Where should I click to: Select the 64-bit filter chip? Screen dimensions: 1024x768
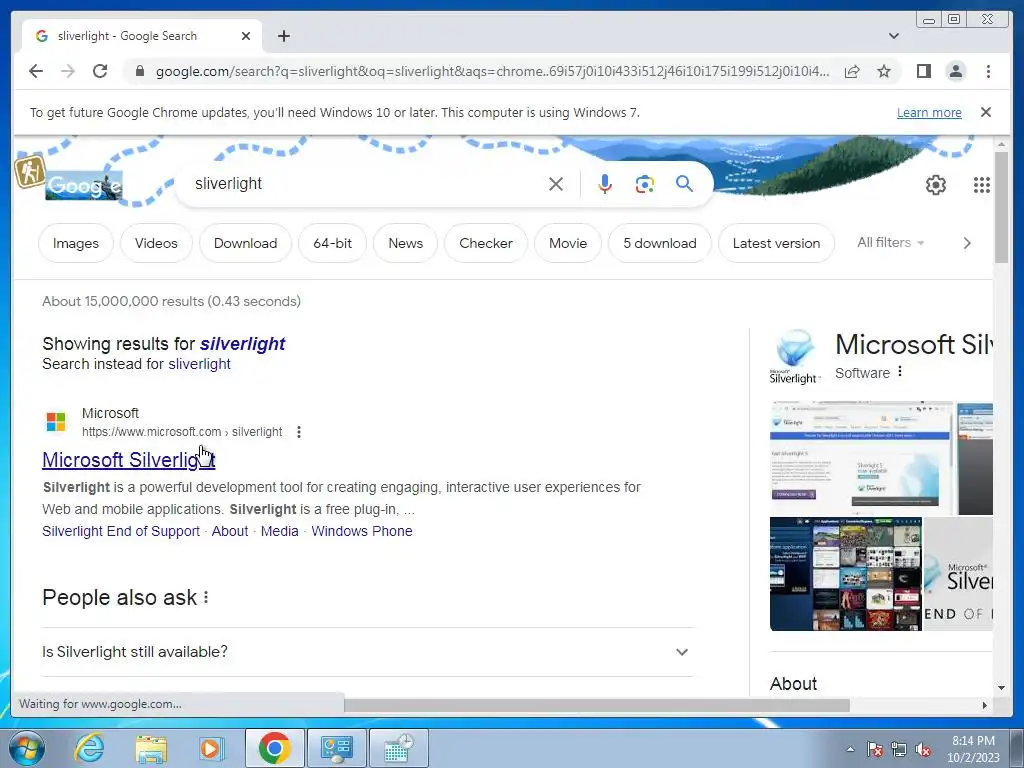coord(332,243)
